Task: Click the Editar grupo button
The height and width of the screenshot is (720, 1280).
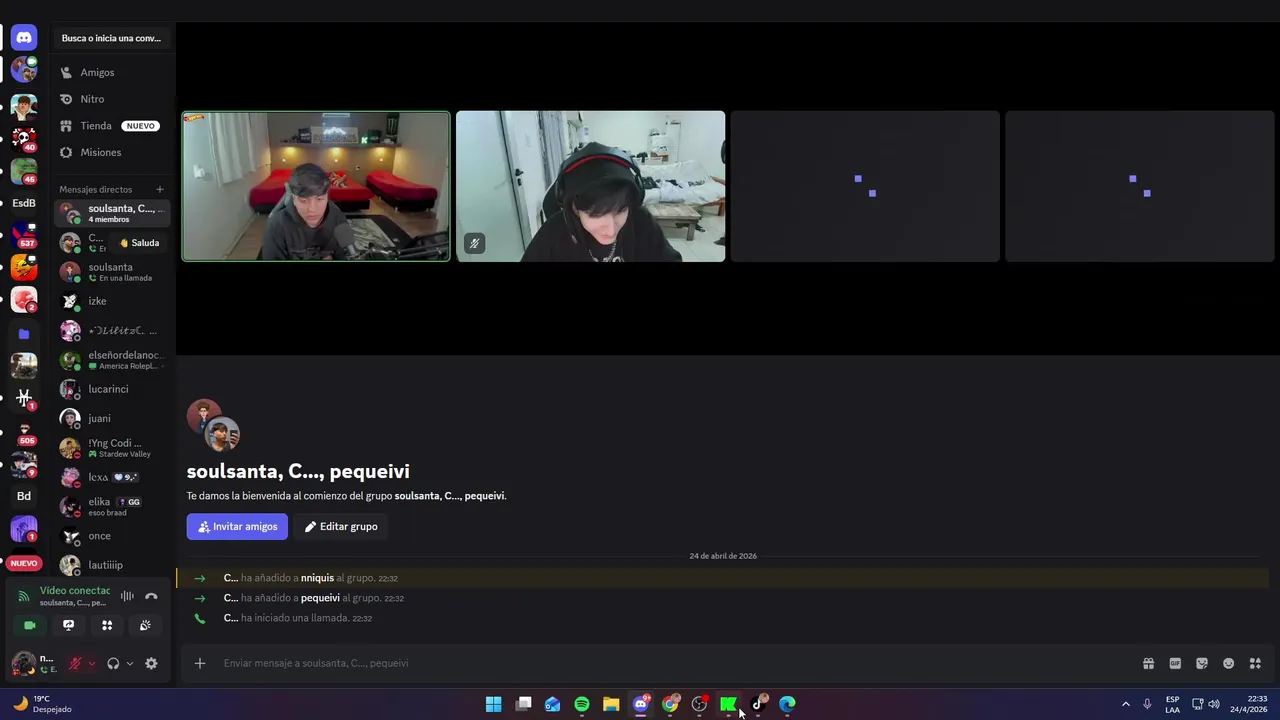Action: (341, 526)
